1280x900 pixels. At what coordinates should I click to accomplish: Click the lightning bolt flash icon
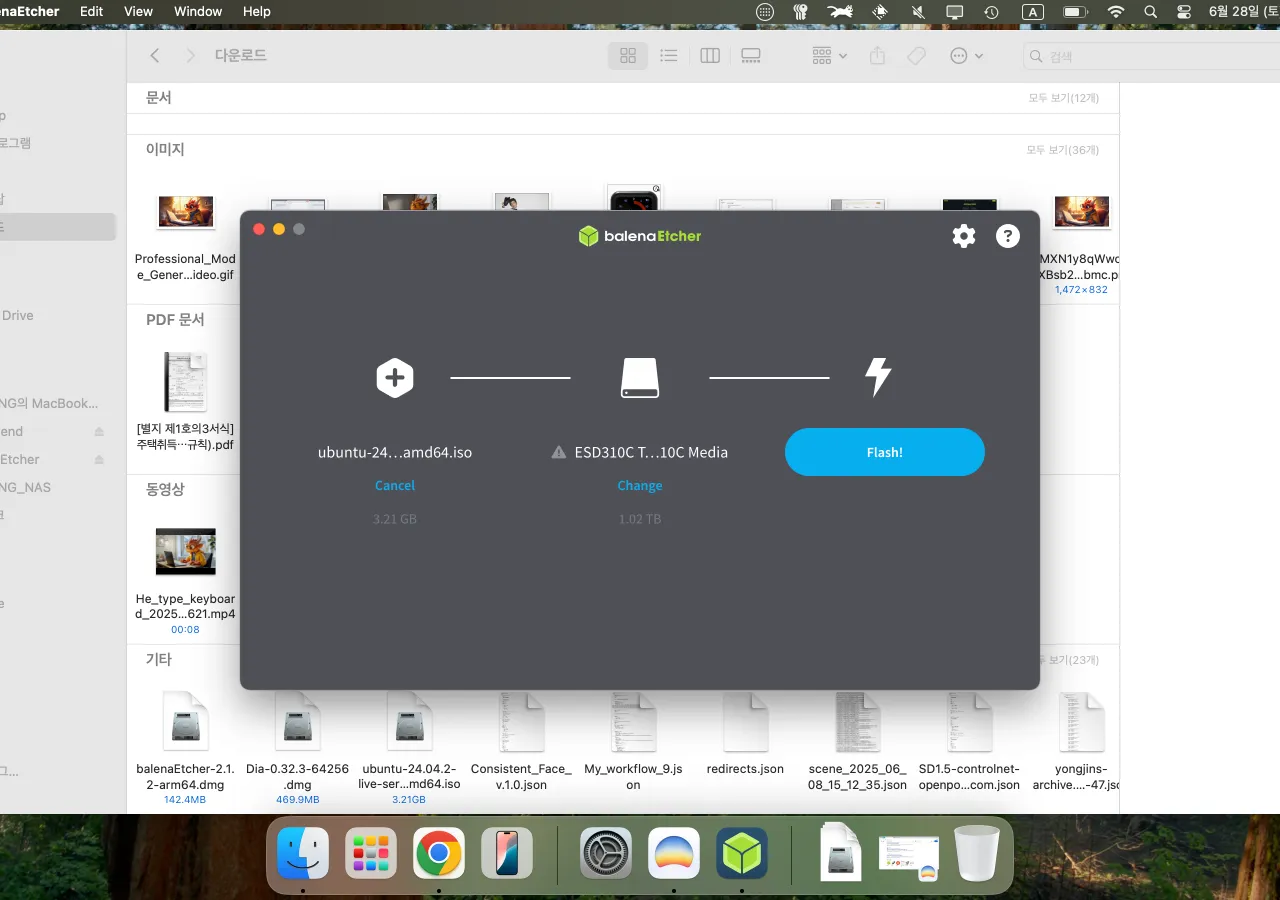pyautogui.click(x=877, y=378)
